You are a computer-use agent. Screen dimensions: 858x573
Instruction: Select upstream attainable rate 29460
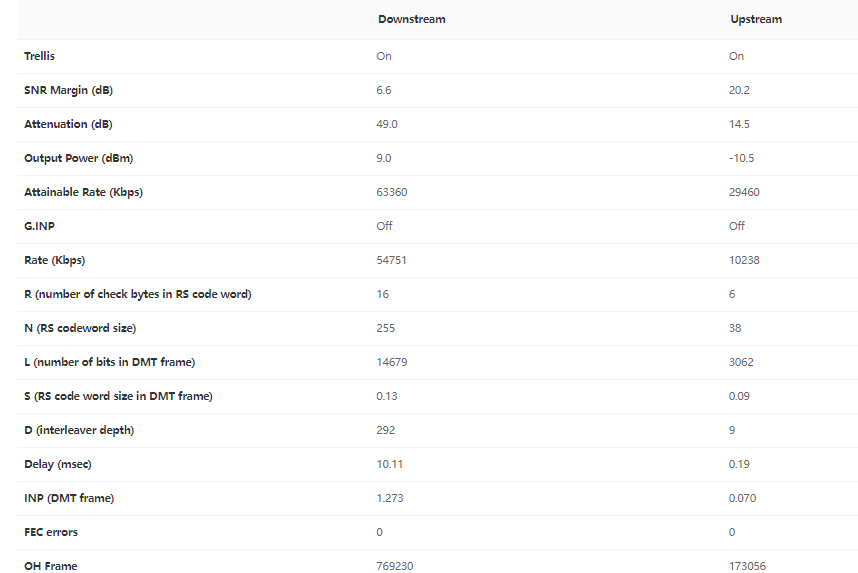pyautogui.click(x=744, y=192)
